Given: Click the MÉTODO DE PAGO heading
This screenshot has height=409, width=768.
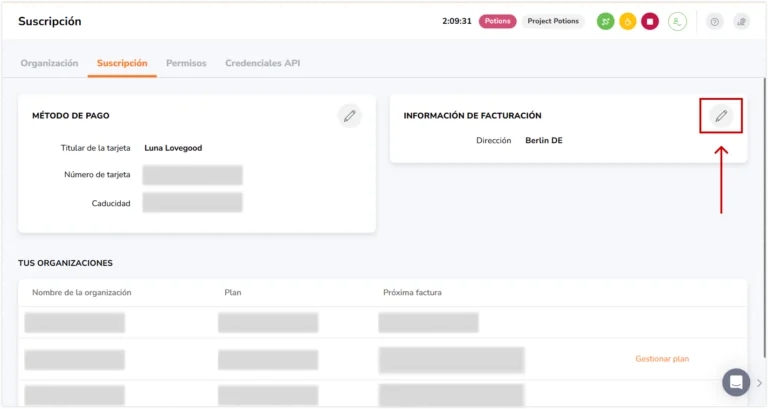Looking at the screenshot, I should (71, 116).
